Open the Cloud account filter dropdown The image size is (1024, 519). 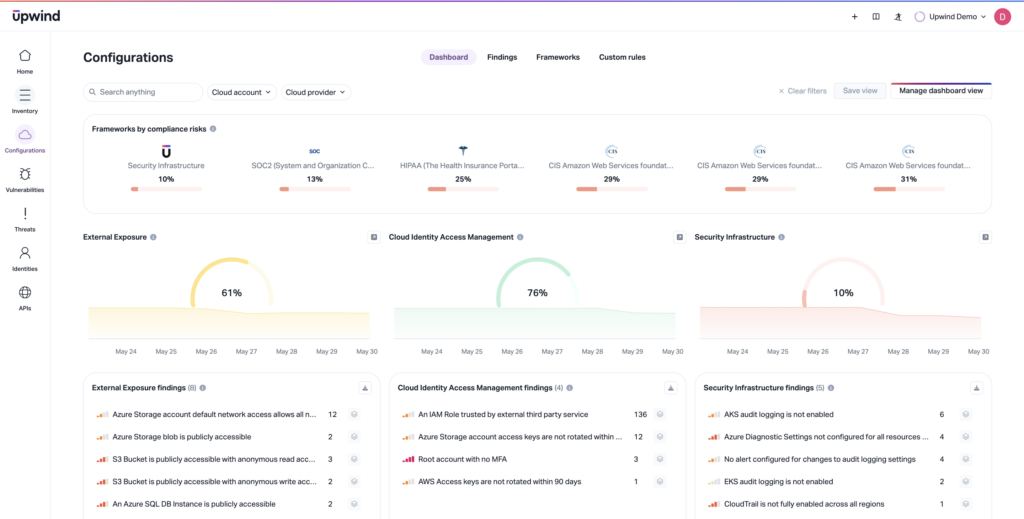click(x=242, y=93)
